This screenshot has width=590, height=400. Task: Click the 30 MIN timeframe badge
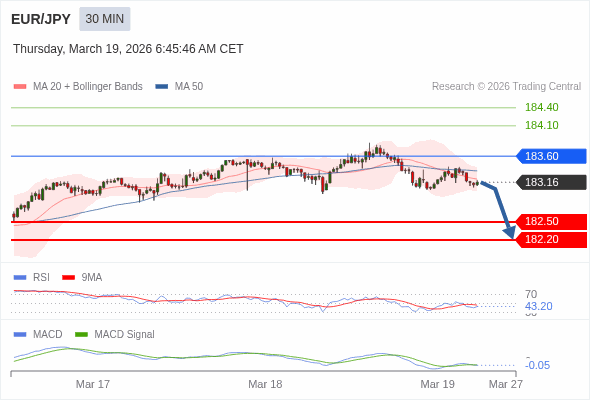(105, 19)
